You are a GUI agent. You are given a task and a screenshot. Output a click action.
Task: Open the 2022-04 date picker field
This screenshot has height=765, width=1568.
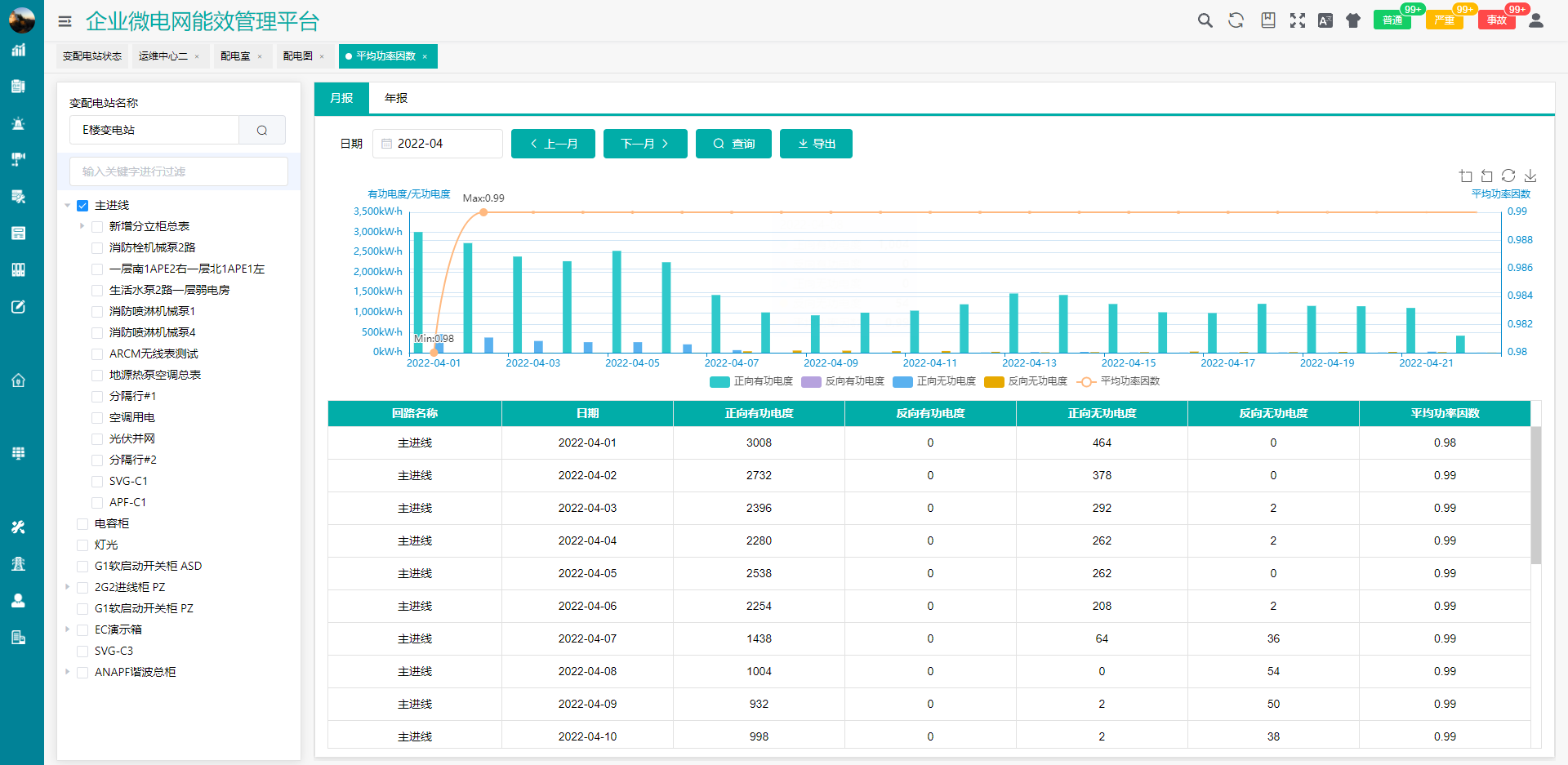(x=438, y=144)
